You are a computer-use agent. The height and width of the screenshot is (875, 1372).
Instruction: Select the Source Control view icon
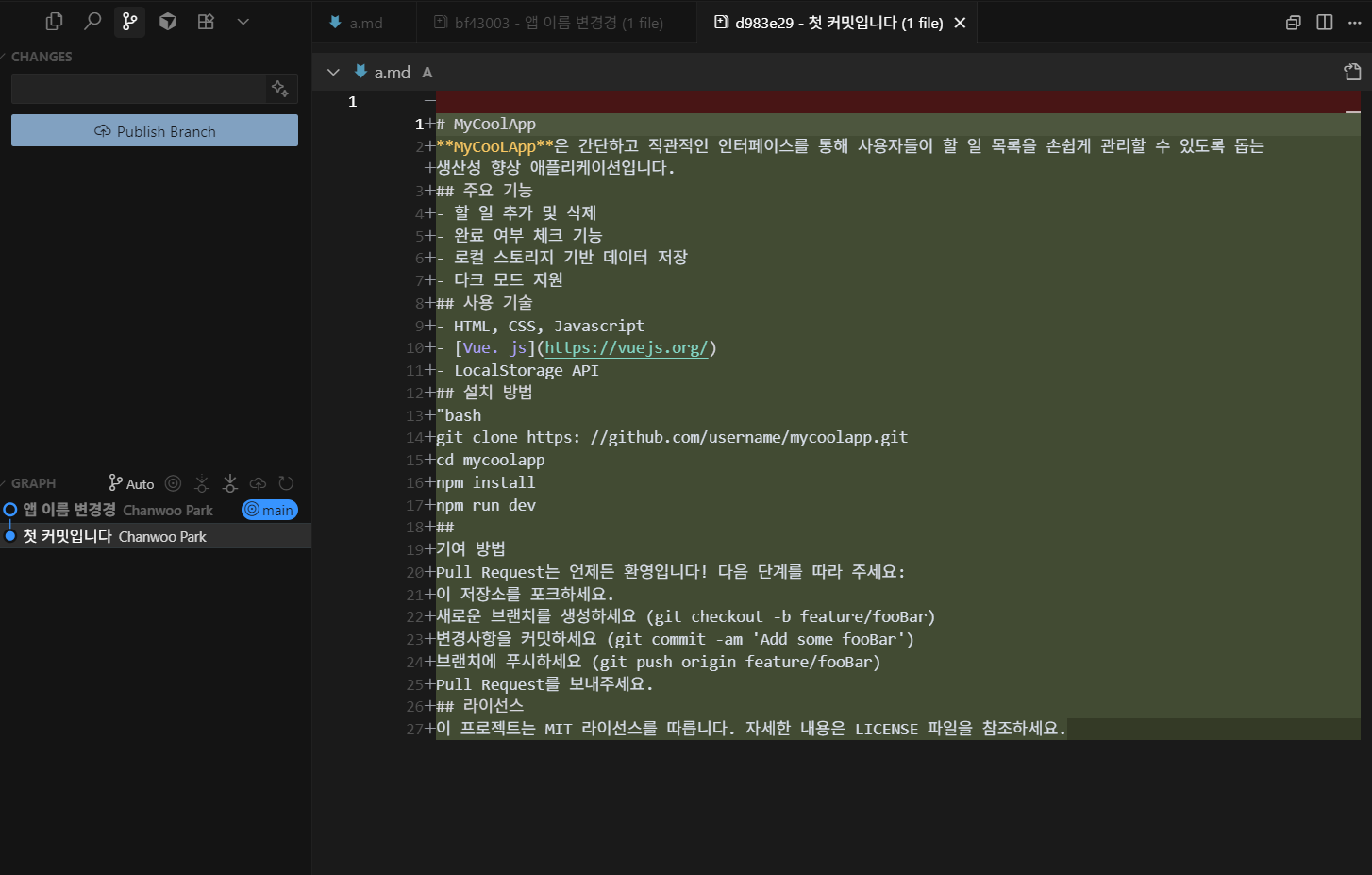pyautogui.click(x=129, y=21)
